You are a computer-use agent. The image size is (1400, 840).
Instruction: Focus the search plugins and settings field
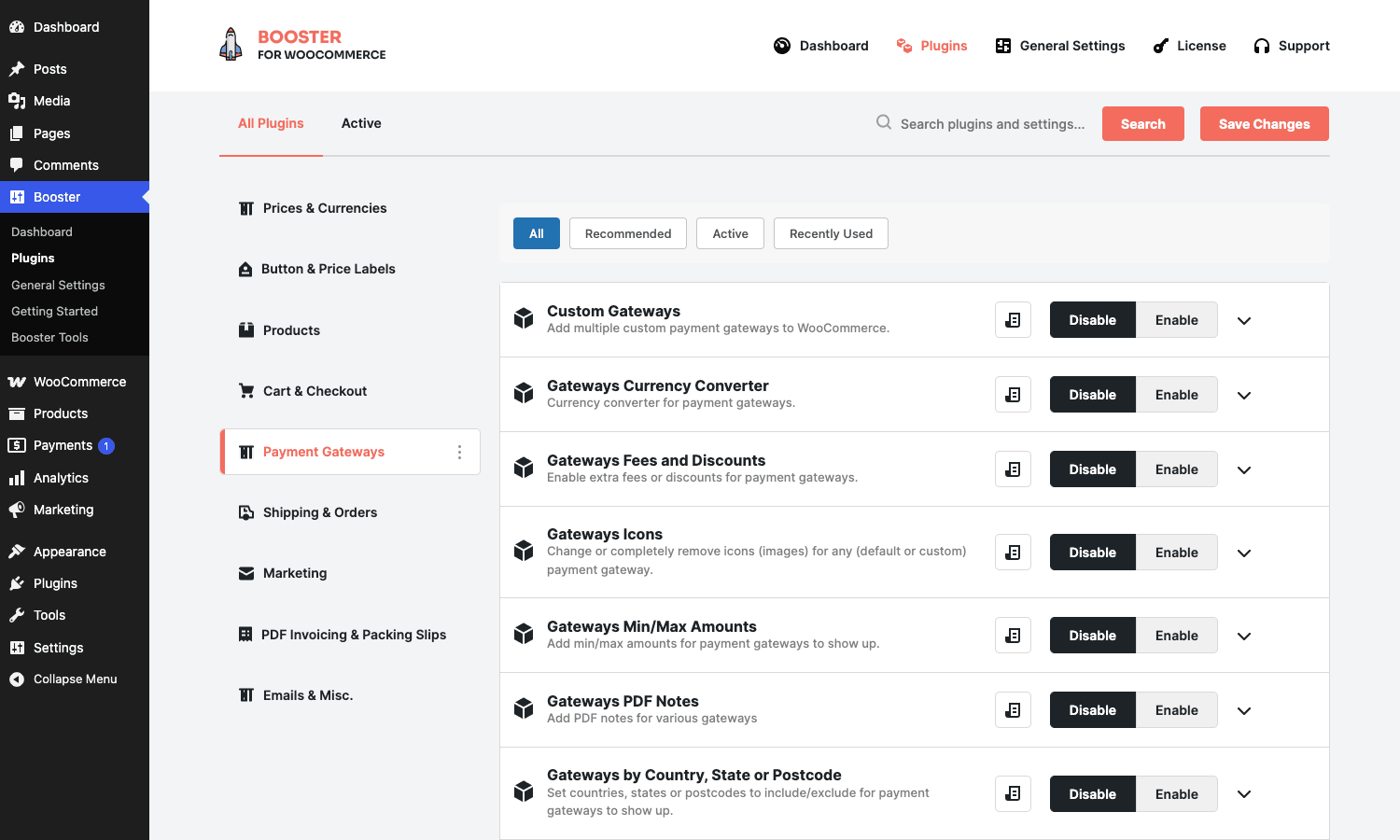993,123
